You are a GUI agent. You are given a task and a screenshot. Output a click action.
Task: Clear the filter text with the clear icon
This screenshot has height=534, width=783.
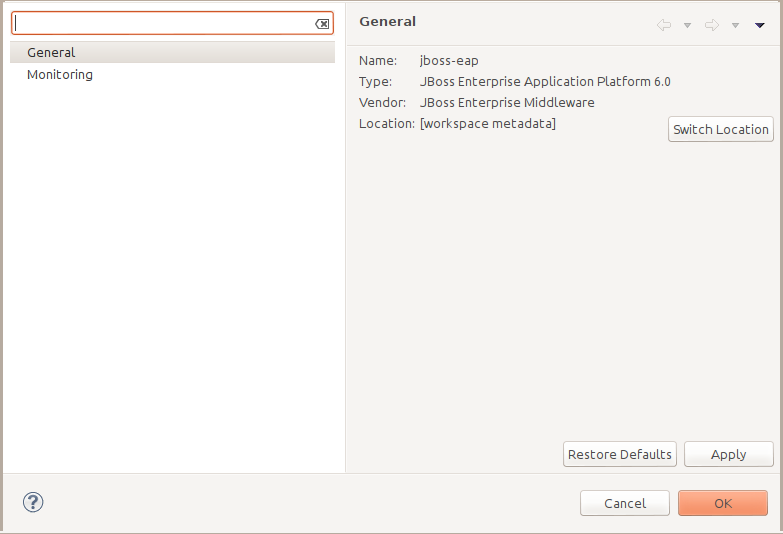click(x=322, y=23)
